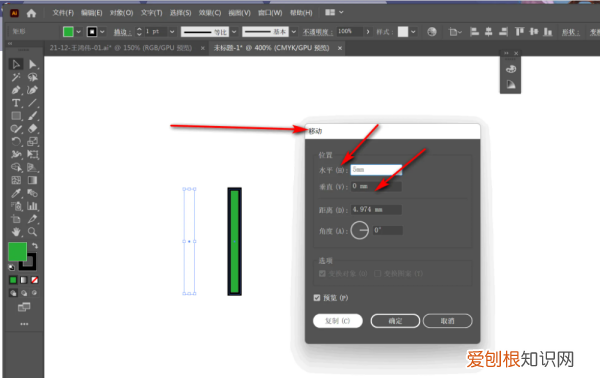Open the fill color dropdown arrow
600x378 pixels.
[78, 32]
